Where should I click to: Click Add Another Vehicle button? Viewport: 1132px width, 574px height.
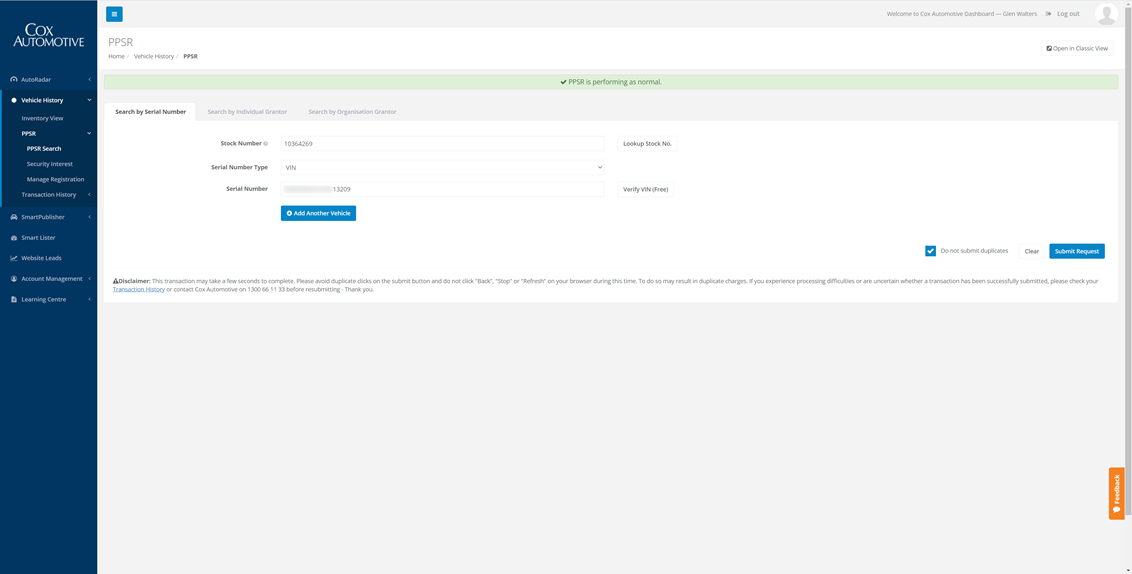318,214
